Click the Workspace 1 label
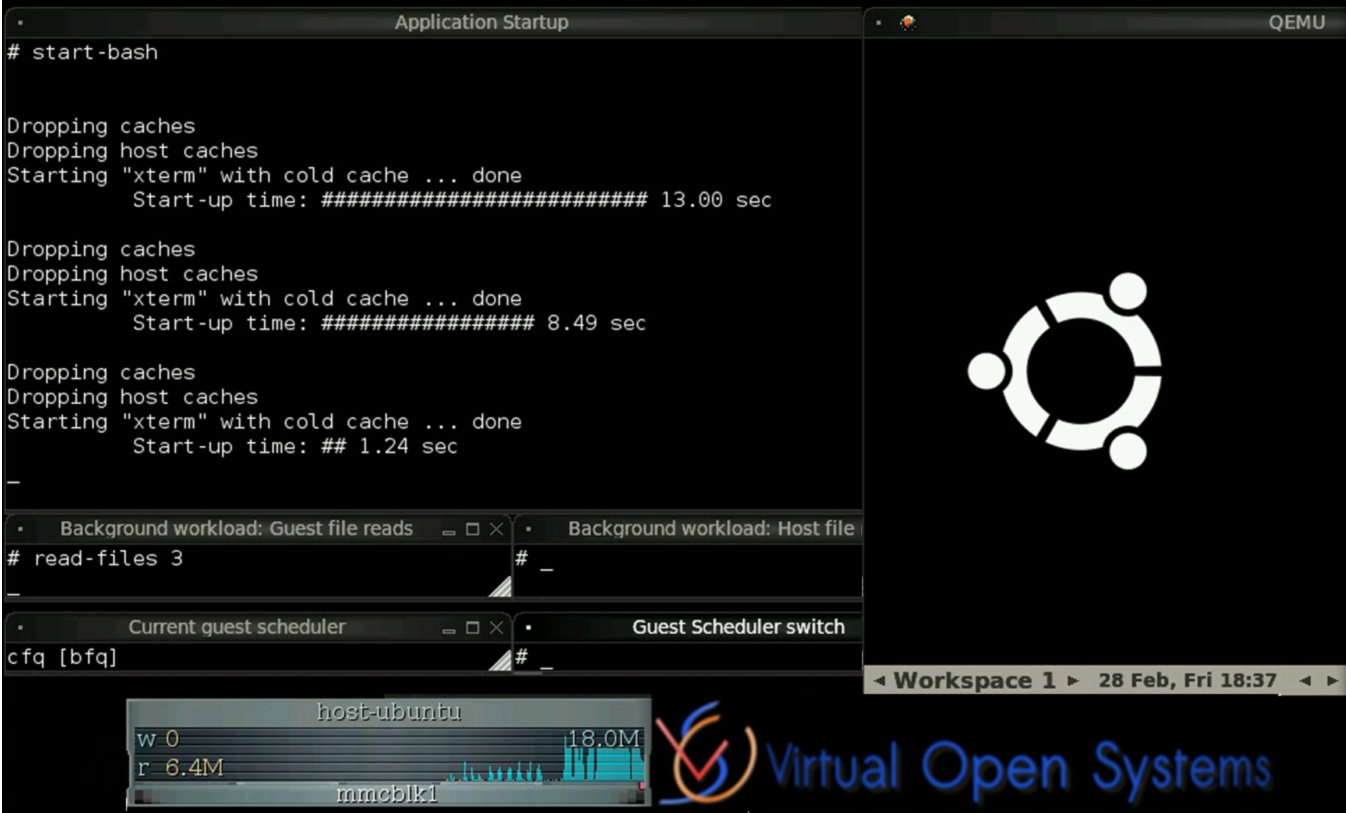This screenshot has width=1346, height=813. (971, 680)
